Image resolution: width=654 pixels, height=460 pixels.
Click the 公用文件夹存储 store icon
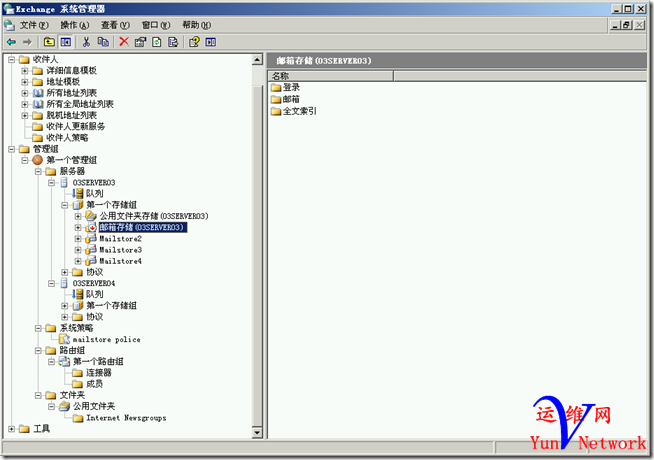(91, 216)
